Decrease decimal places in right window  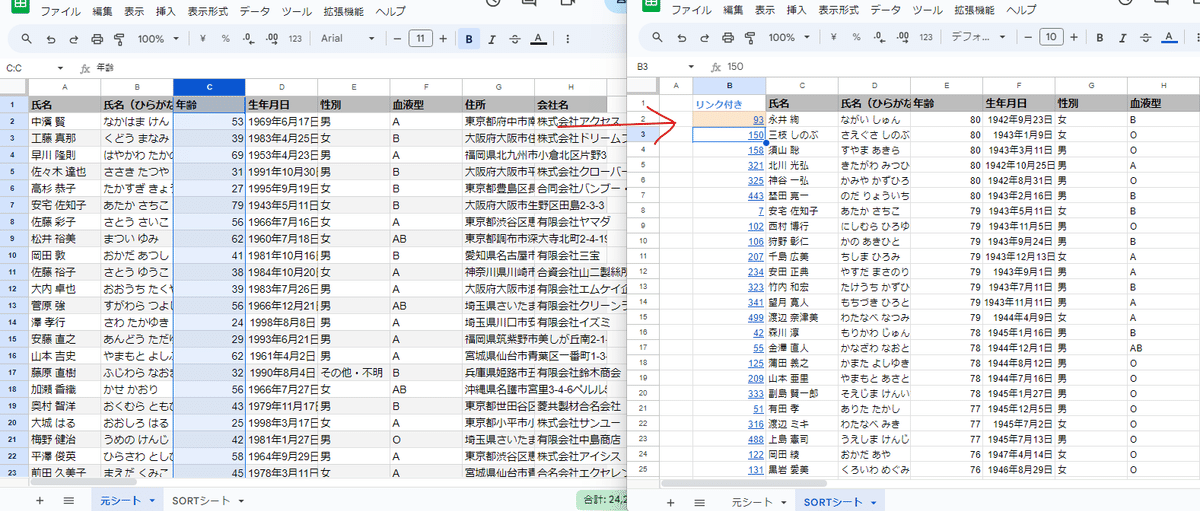click(x=878, y=37)
